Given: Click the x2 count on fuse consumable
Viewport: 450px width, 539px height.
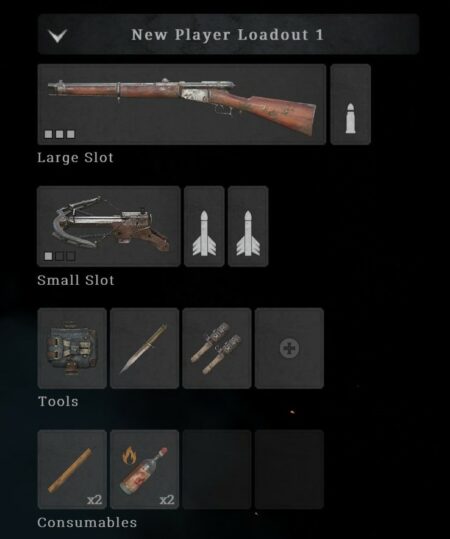Looking at the screenshot, I should click(95, 499).
